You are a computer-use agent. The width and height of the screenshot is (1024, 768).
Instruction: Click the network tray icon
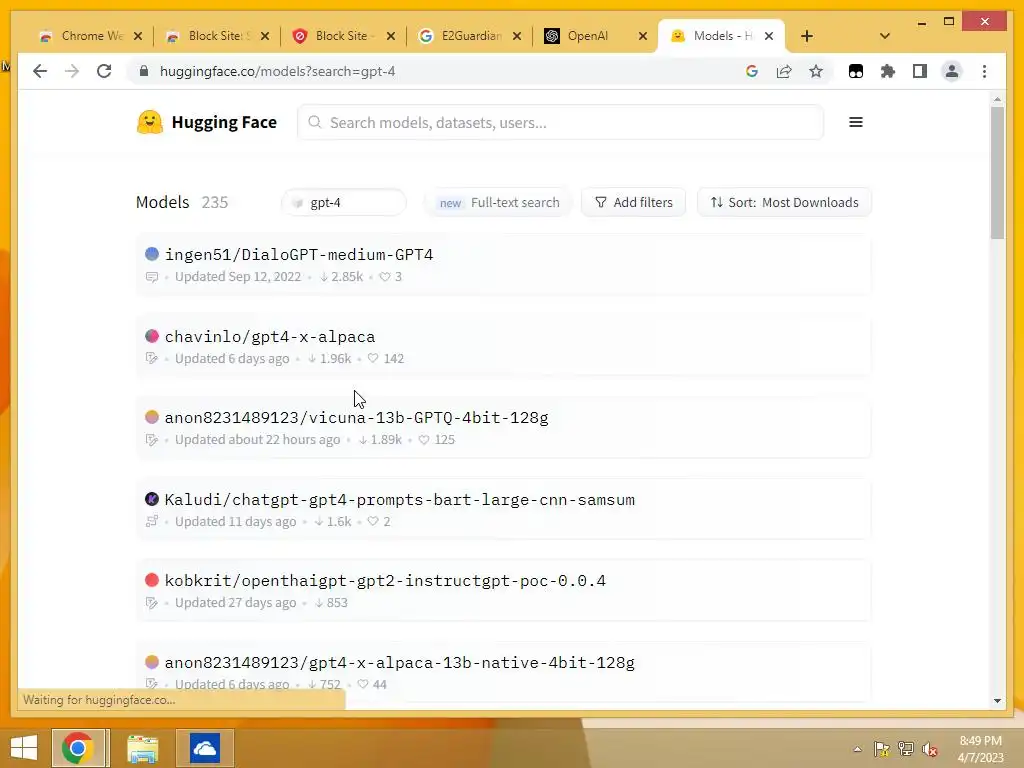pos(906,749)
